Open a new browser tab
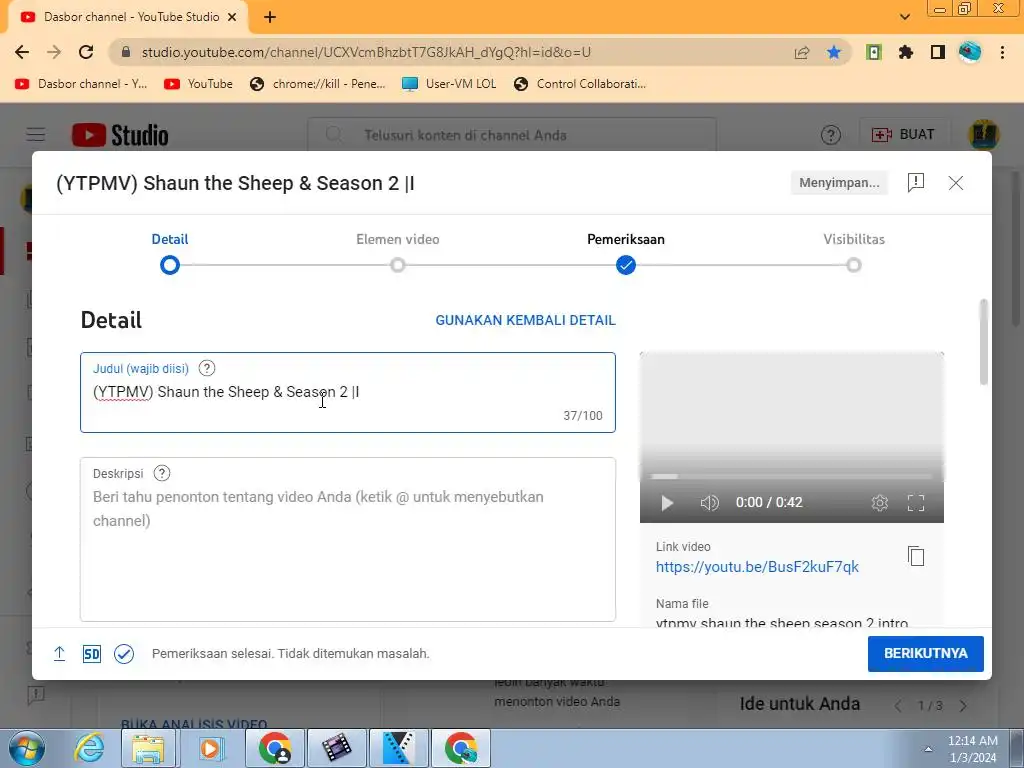The width and height of the screenshot is (1024, 768). click(270, 17)
